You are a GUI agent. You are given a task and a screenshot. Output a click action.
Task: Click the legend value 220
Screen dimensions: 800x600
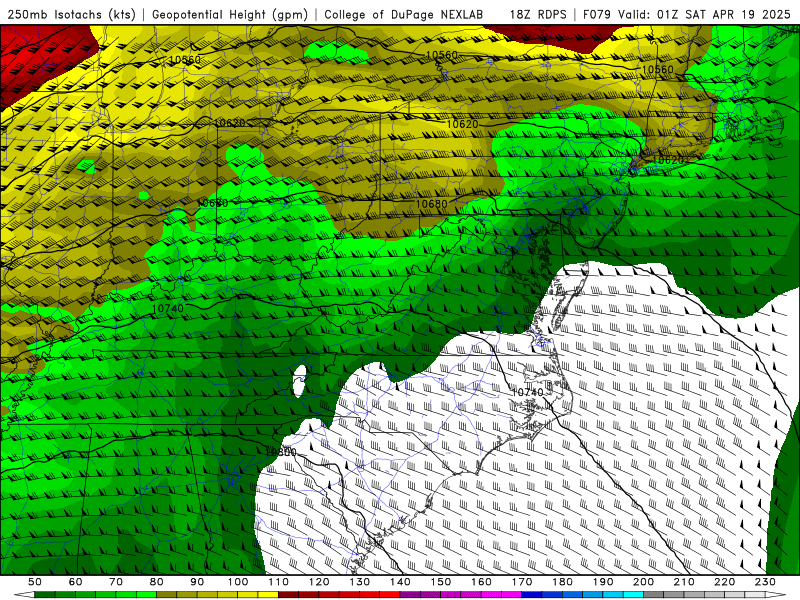[x=725, y=582]
